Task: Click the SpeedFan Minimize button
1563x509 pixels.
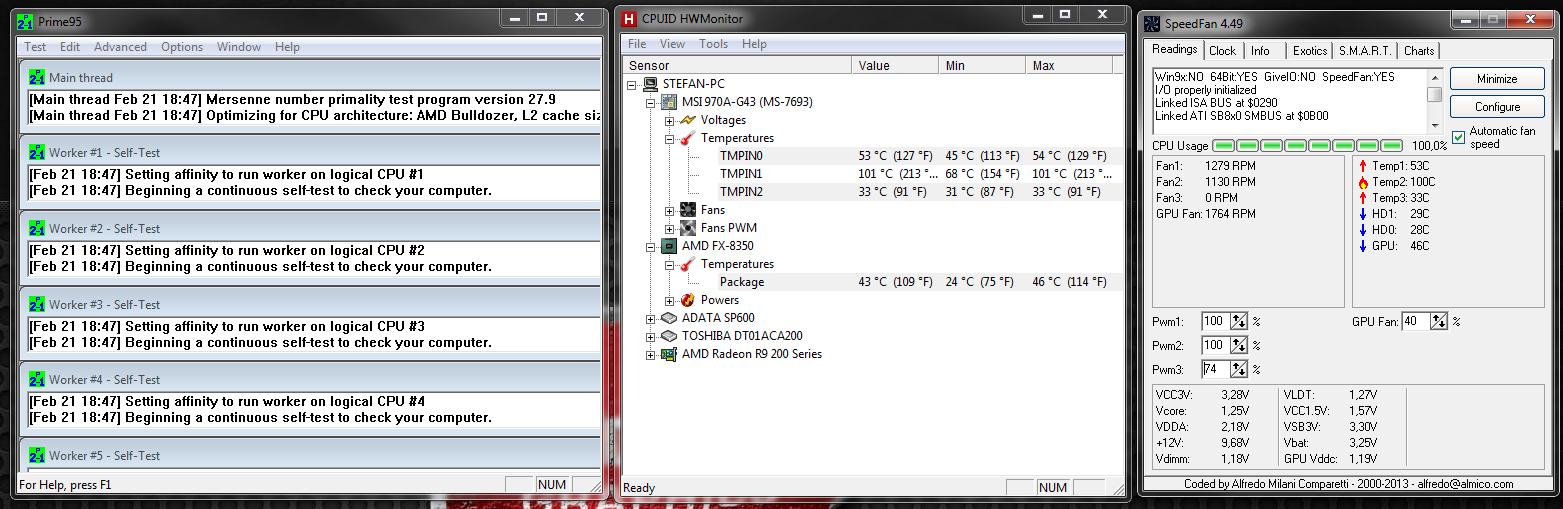Action: (x=1497, y=79)
